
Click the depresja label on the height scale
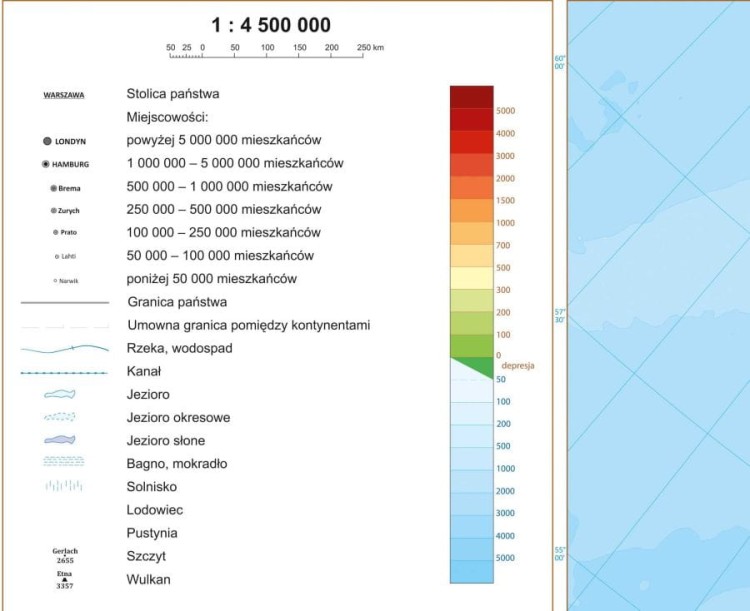pos(518,366)
